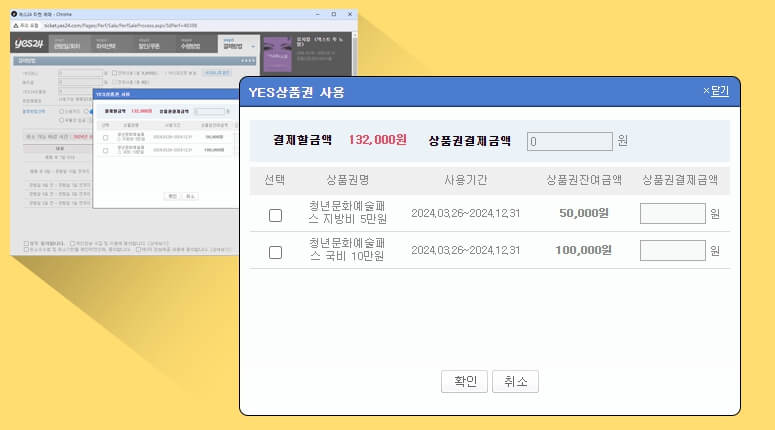Focus payment amount field in 지방비 5만원 row
Viewport: 775px width, 430px height.
coord(672,214)
